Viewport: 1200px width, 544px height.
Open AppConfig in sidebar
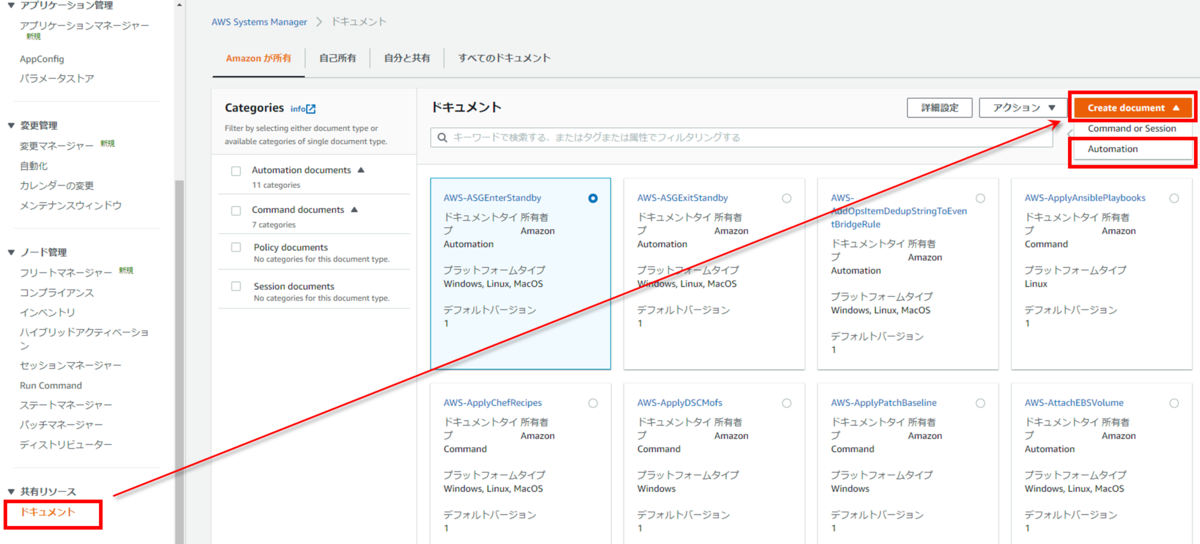[x=42, y=59]
